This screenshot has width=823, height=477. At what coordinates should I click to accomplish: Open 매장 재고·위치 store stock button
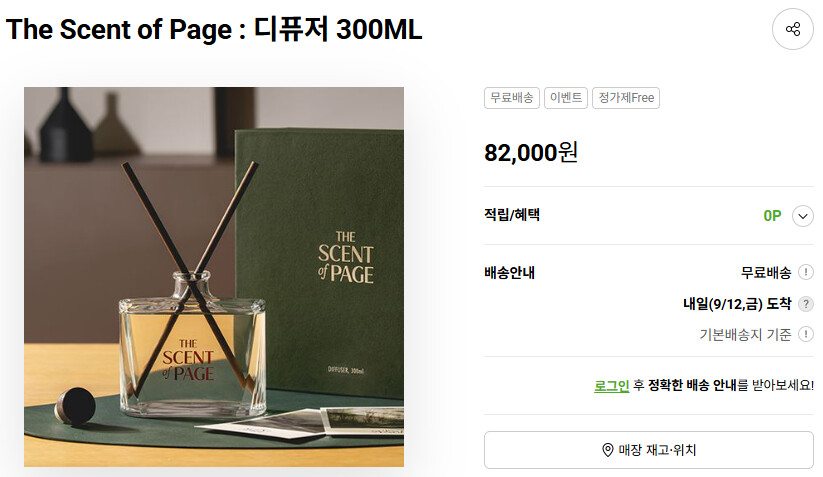pyautogui.click(x=649, y=450)
